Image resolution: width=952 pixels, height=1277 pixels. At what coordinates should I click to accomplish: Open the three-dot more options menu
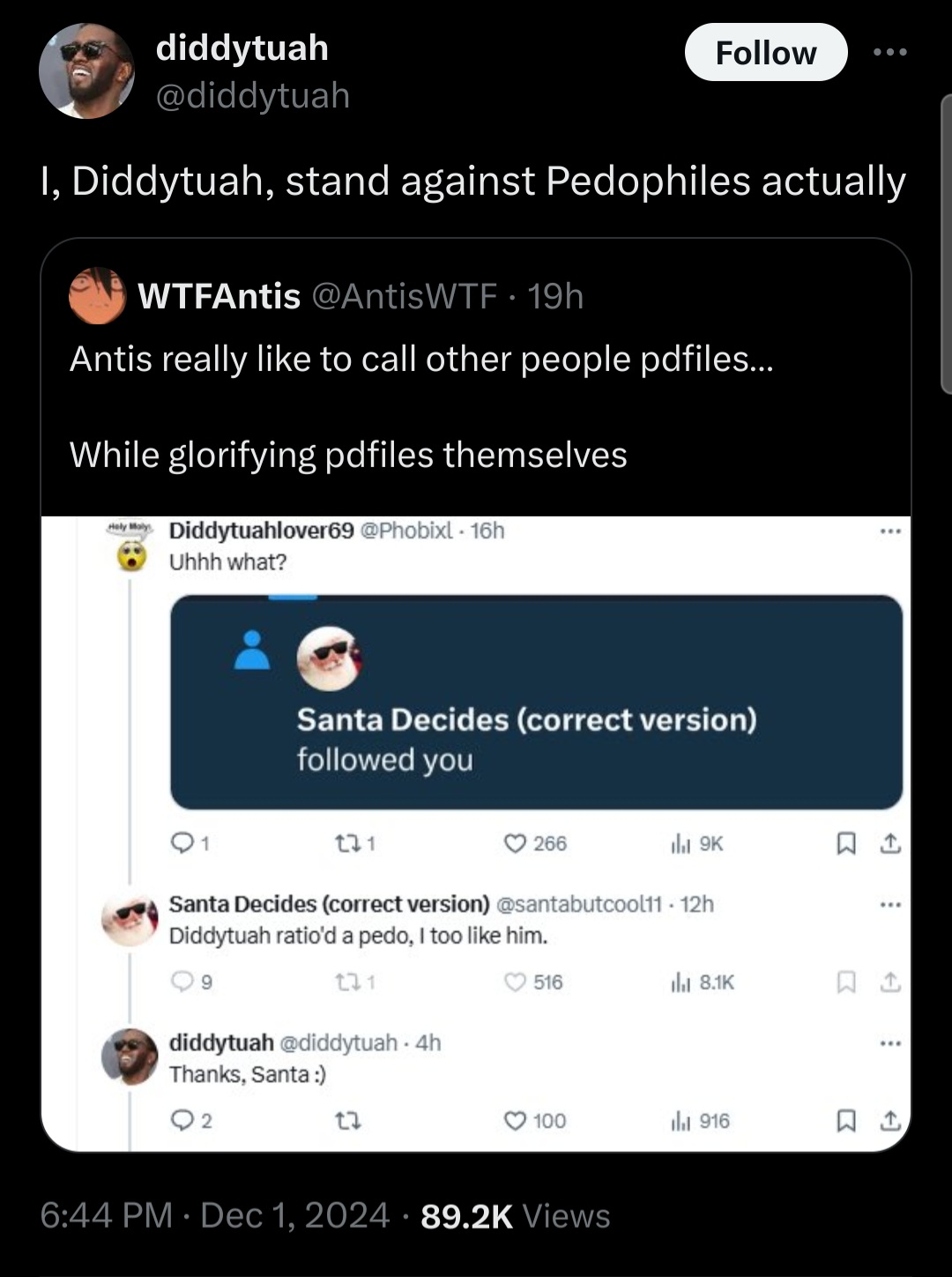889,53
